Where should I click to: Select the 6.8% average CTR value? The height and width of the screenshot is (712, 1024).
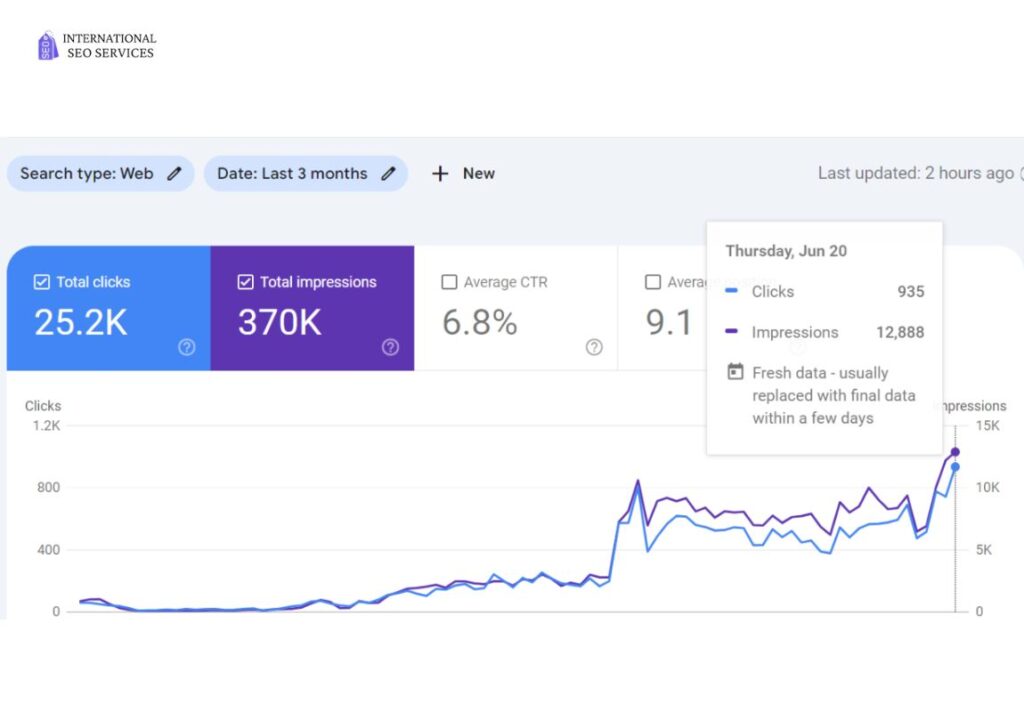[x=479, y=322]
